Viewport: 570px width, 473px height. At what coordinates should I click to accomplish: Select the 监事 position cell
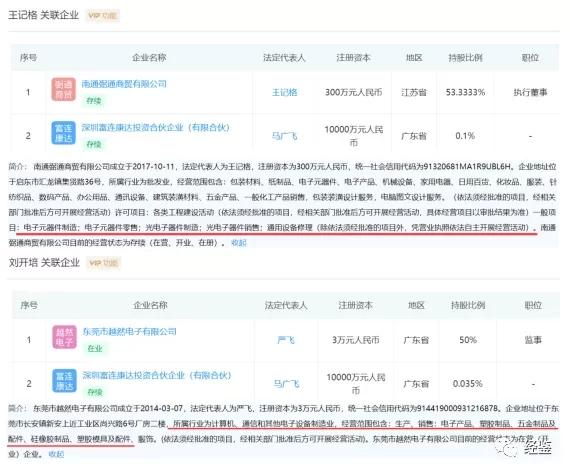pos(533,340)
